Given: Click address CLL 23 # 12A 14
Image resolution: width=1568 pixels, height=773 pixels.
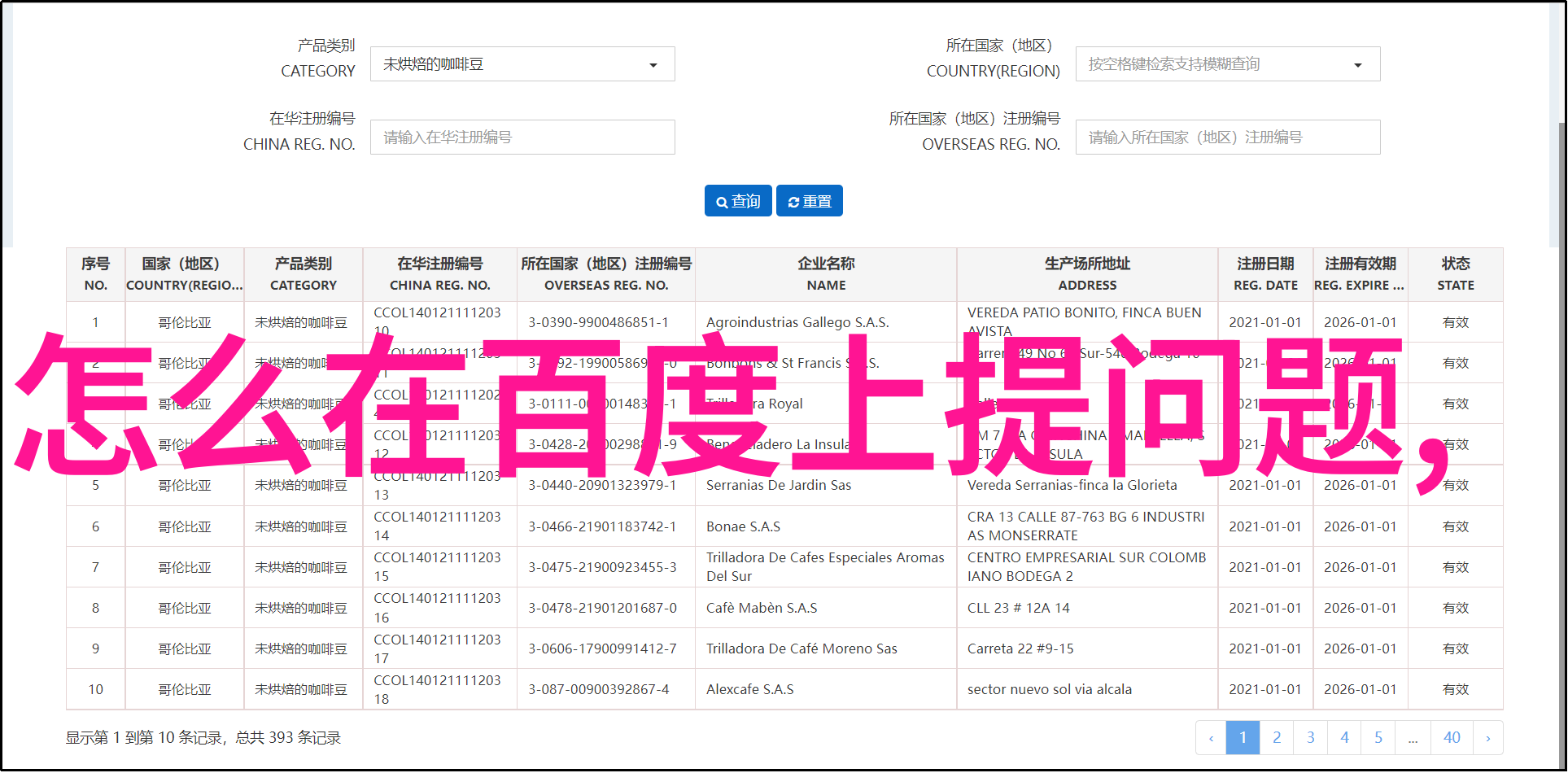Looking at the screenshot, I should [1019, 609].
